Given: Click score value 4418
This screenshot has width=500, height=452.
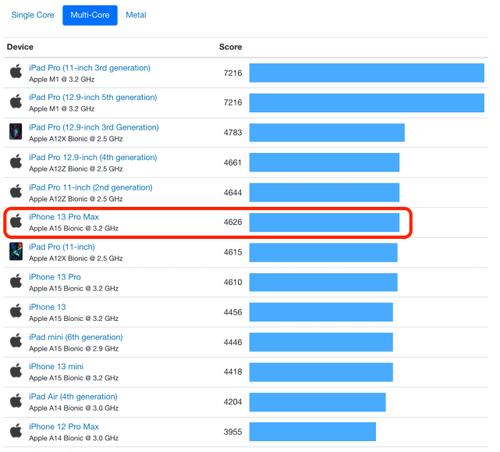Looking at the screenshot, I should pos(233,372).
